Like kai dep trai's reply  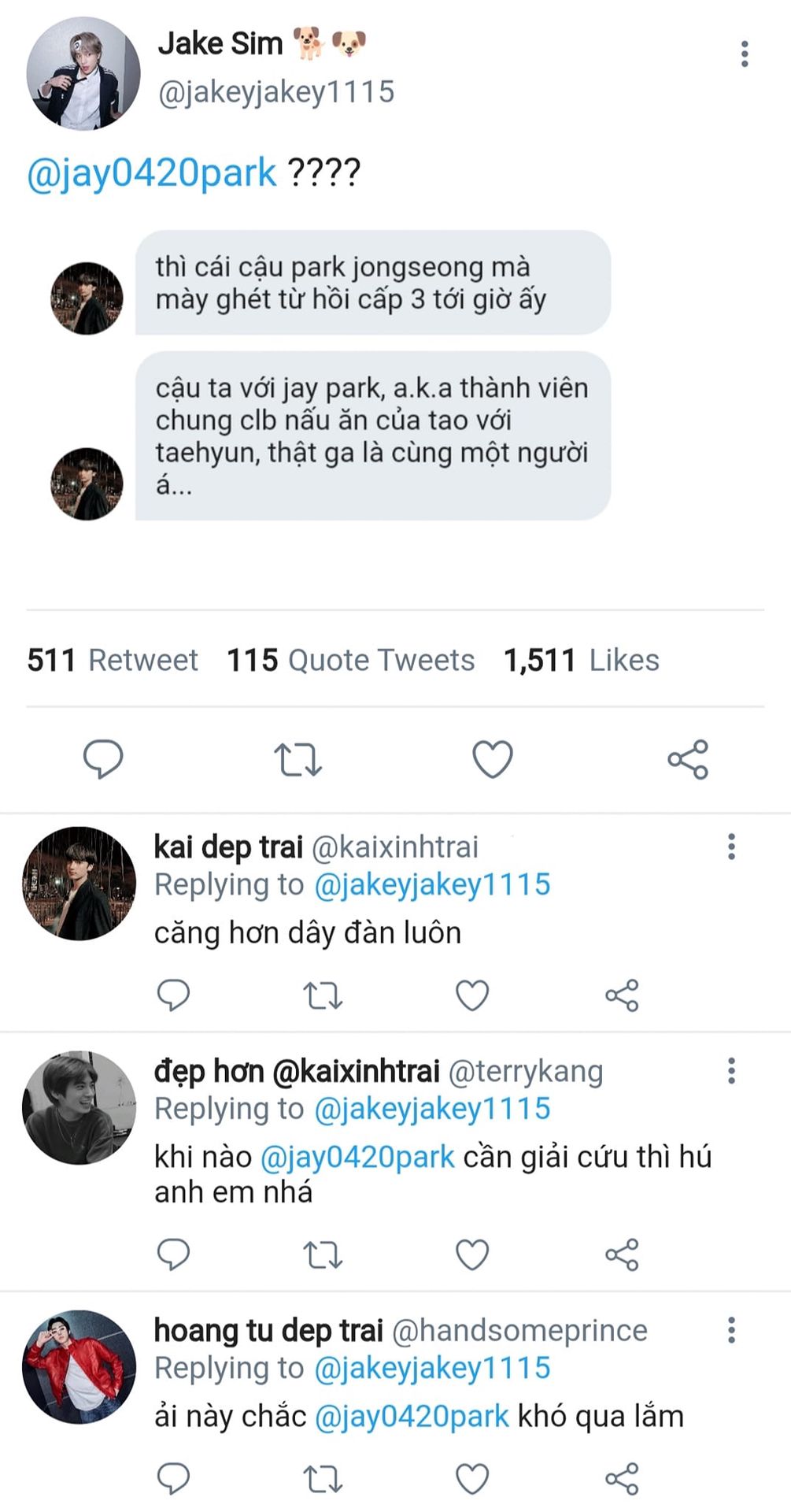(472, 995)
